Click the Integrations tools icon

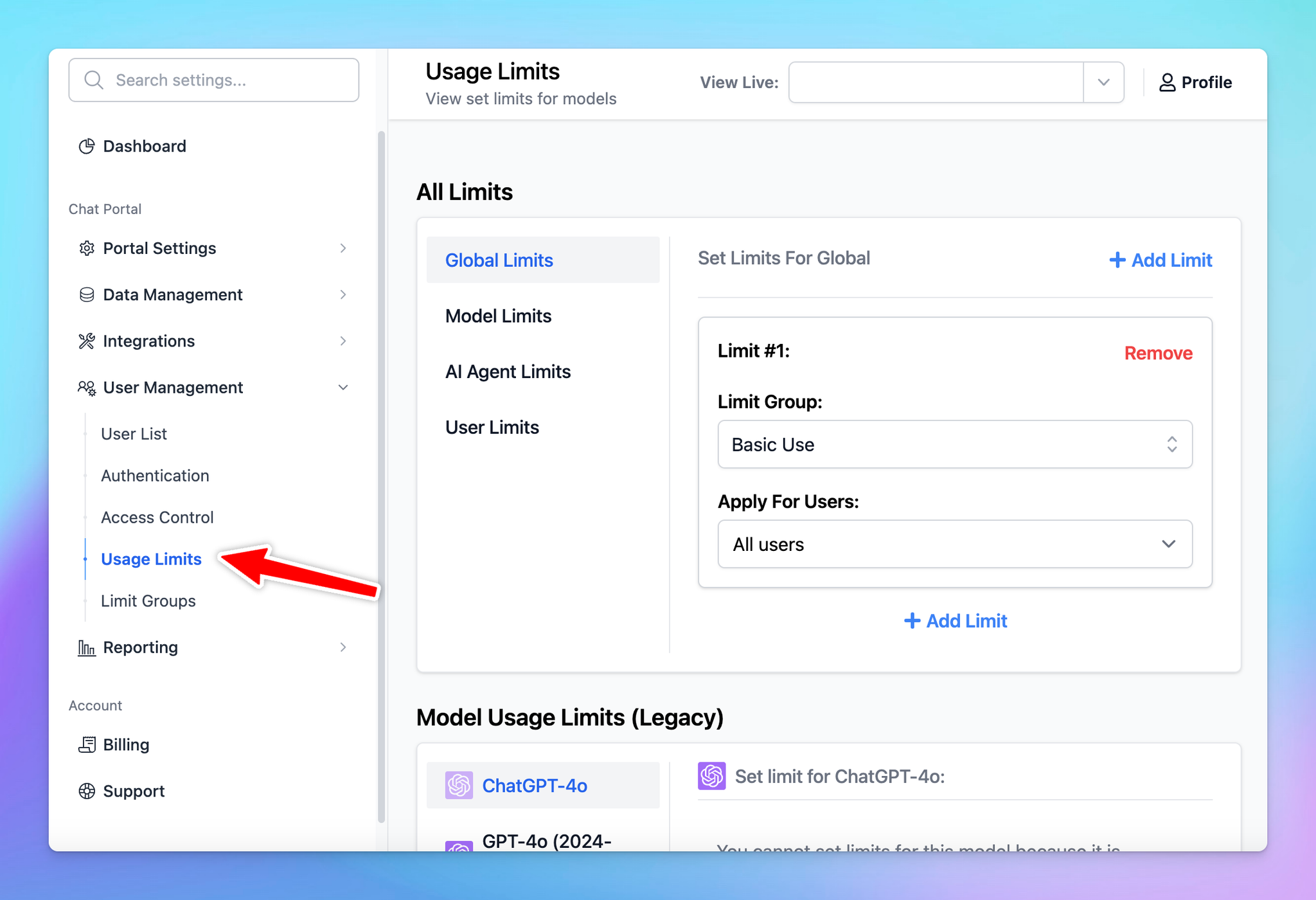coord(87,341)
